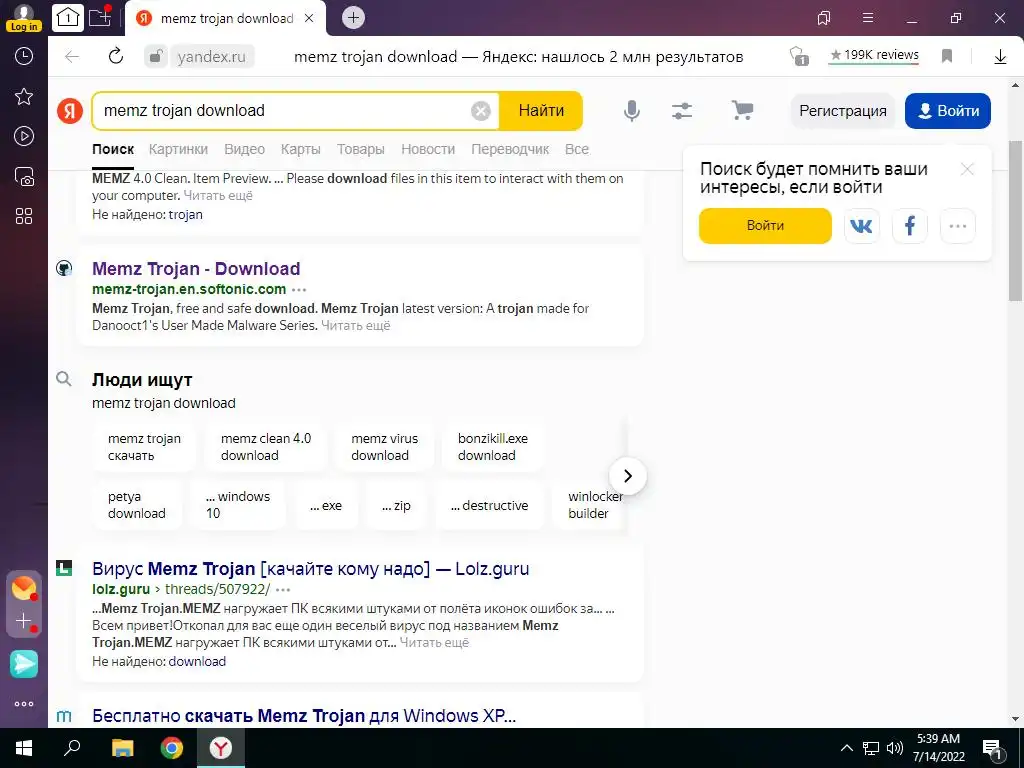Select suggestion memz trojan скачать

[144, 447]
